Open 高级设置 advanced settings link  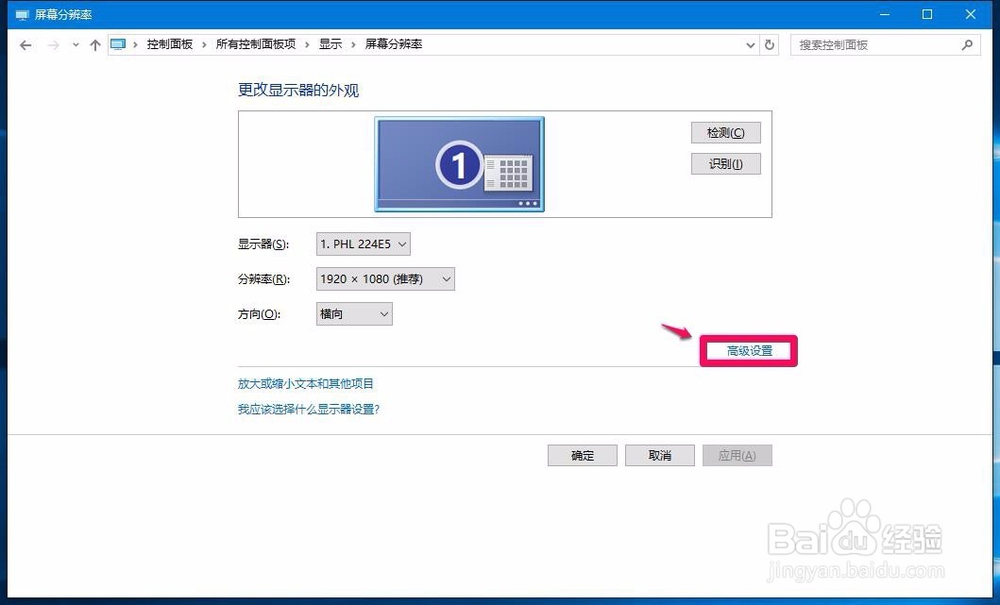(747, 349)
